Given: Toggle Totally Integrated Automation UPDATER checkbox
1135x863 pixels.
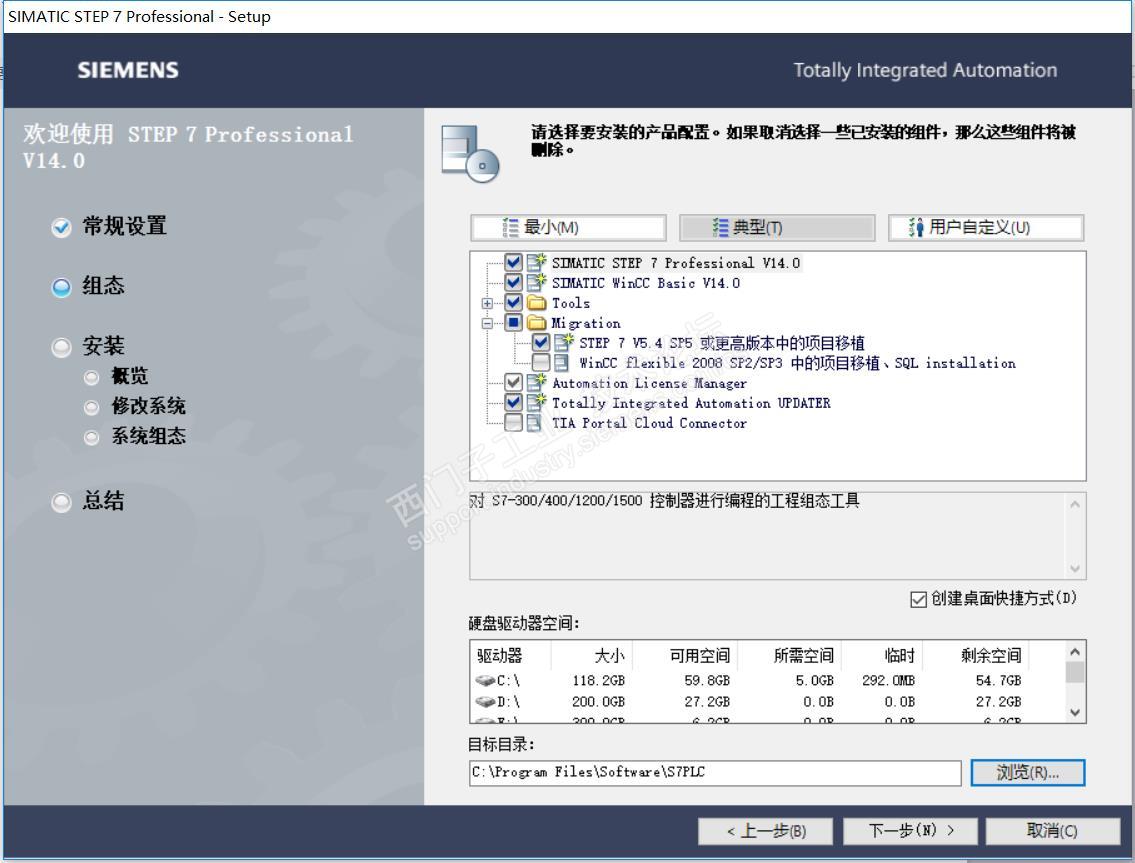Looking at the screenshot, I should point(513,402).
